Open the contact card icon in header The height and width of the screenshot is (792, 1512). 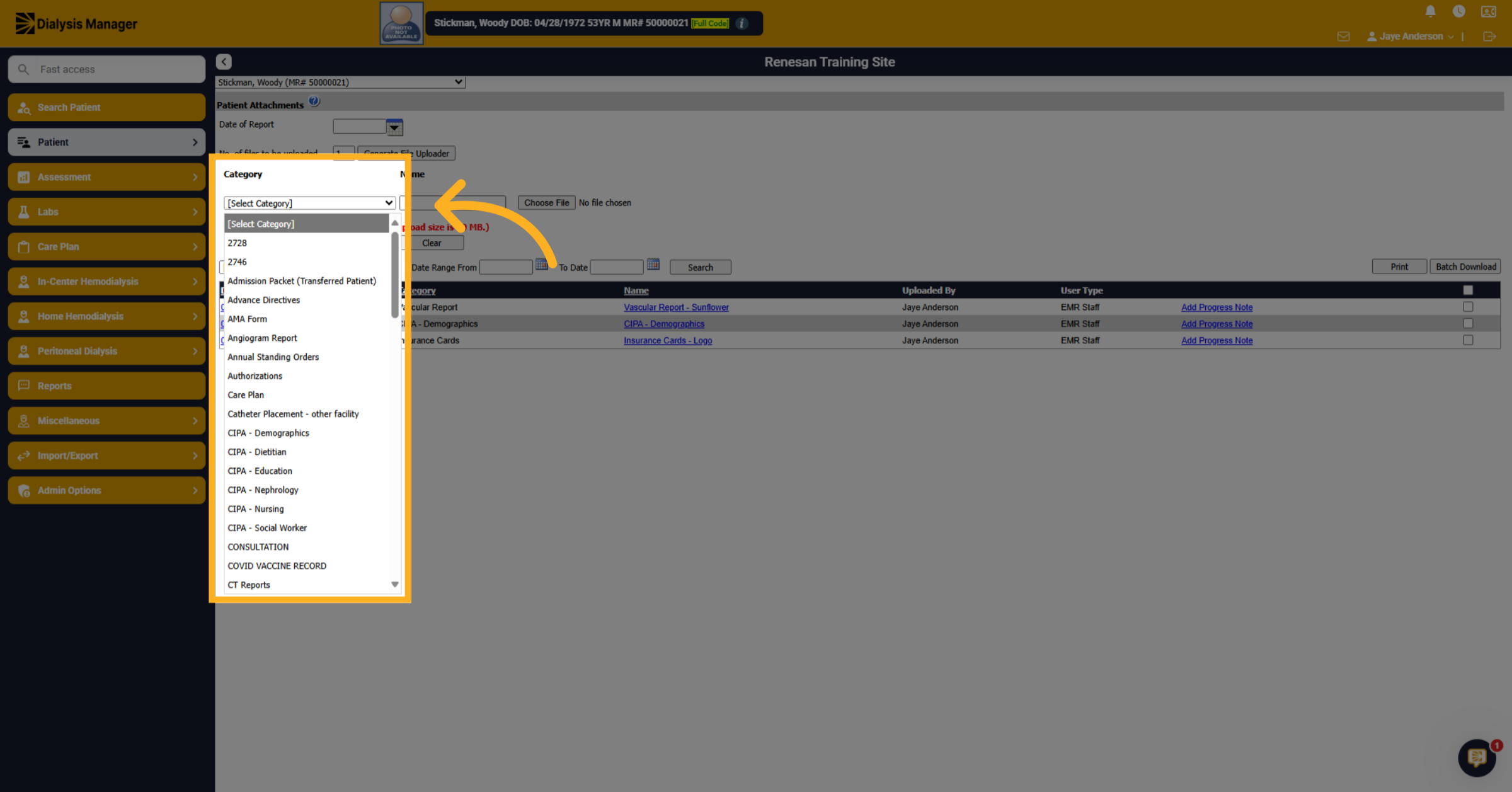coord(1488,11)
